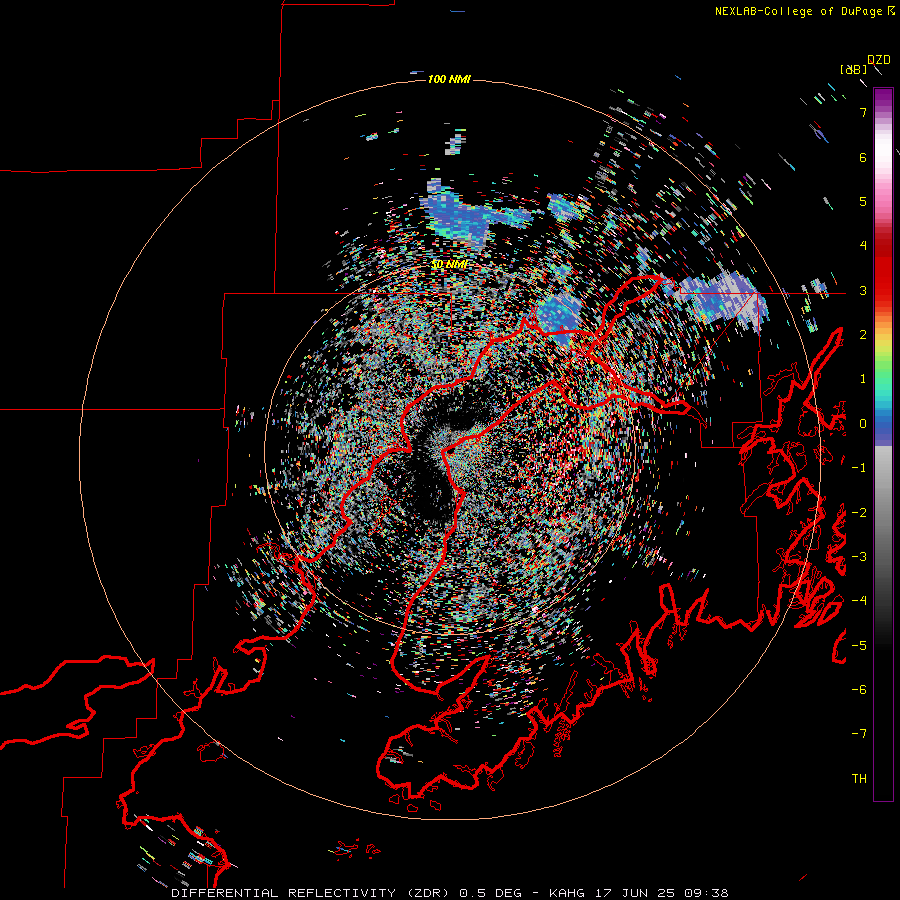Click the -1 value on the color scale
The width and height of the screenshot is (900, 900).
pyautogui.click(x=859, y=468)
